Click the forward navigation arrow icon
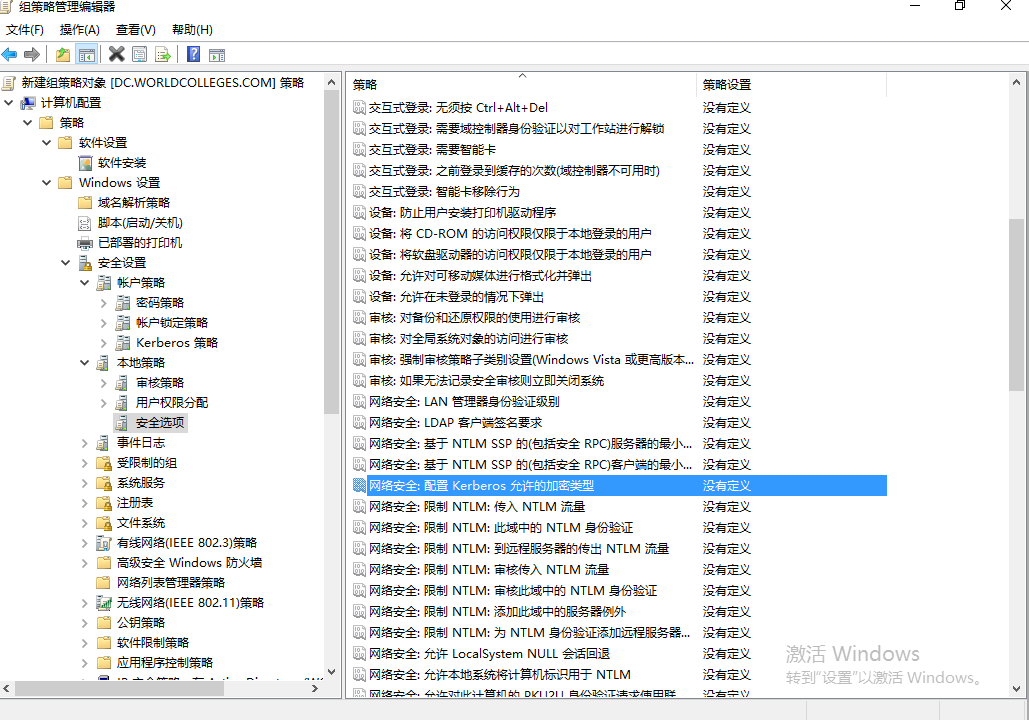The width and height of the screenshot is (1029, 720). click(x=31, y=54)
